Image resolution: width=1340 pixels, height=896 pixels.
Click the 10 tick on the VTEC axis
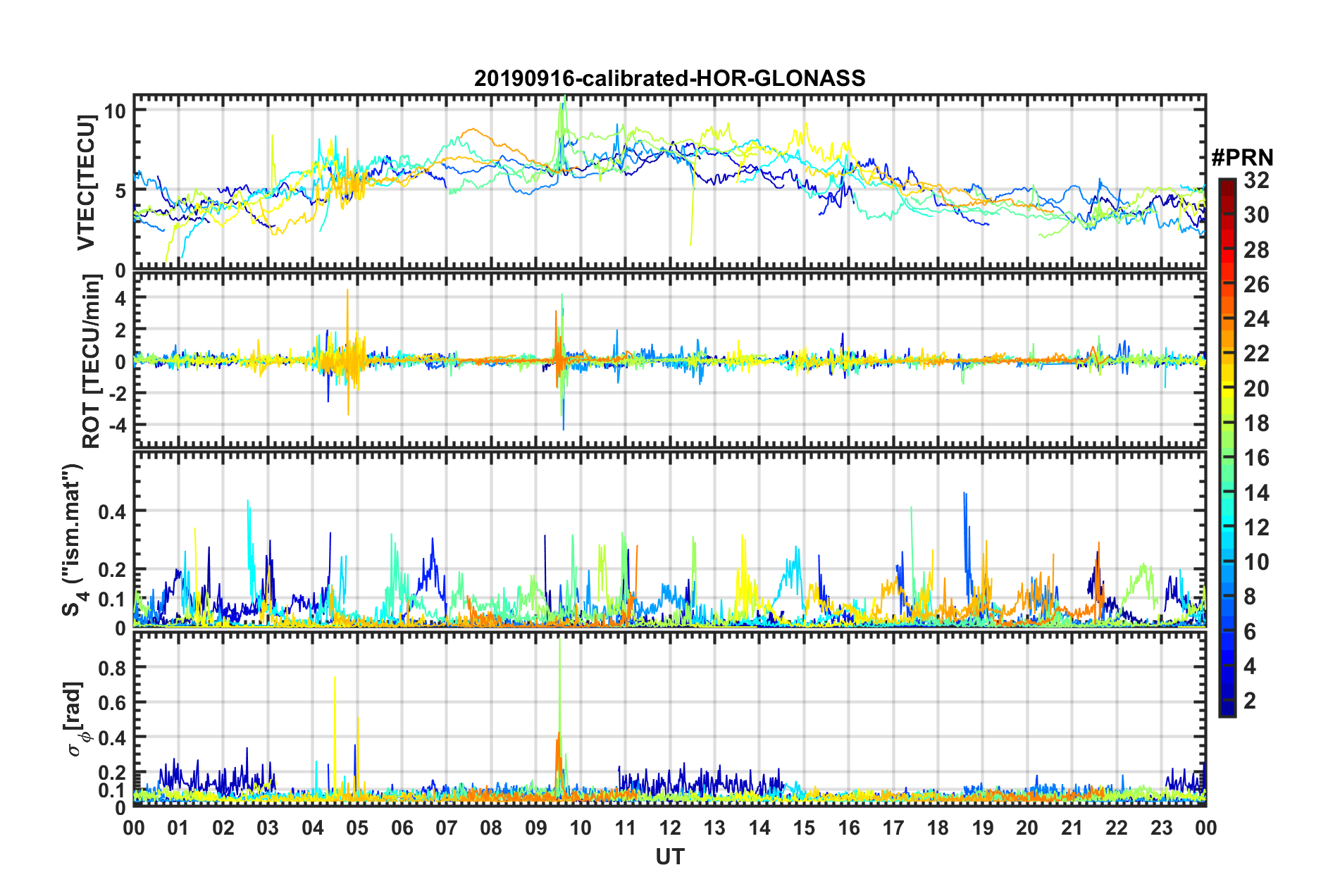click(x=115, y=111)
